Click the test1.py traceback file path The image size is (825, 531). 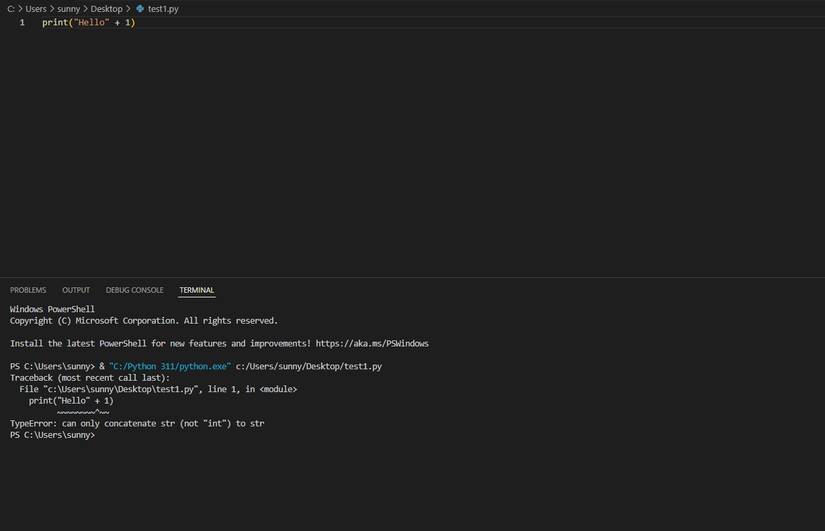[123, 389]
